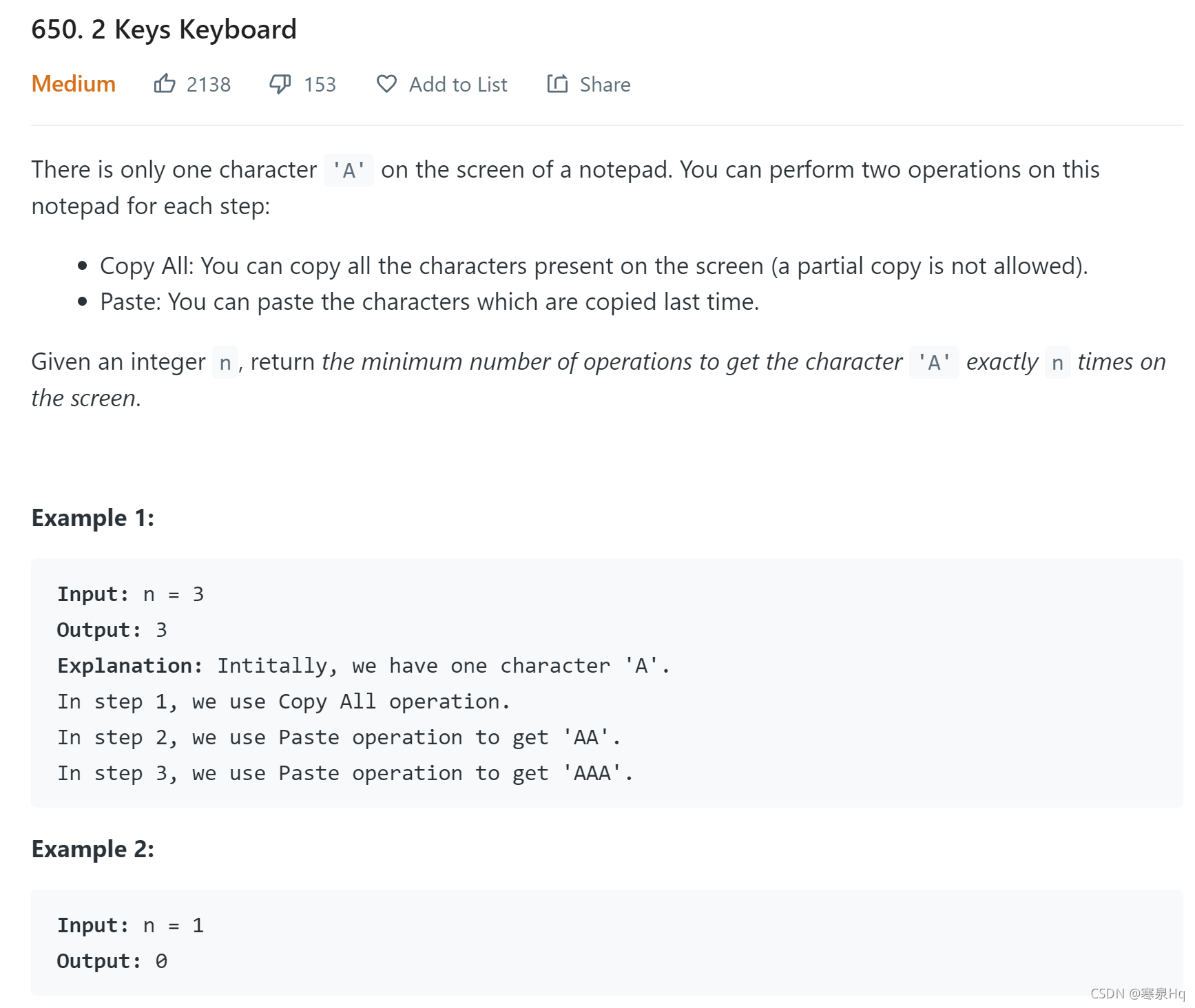Click the Copy All bullet point text
Screen dimensions: 1195x1008
593,266
